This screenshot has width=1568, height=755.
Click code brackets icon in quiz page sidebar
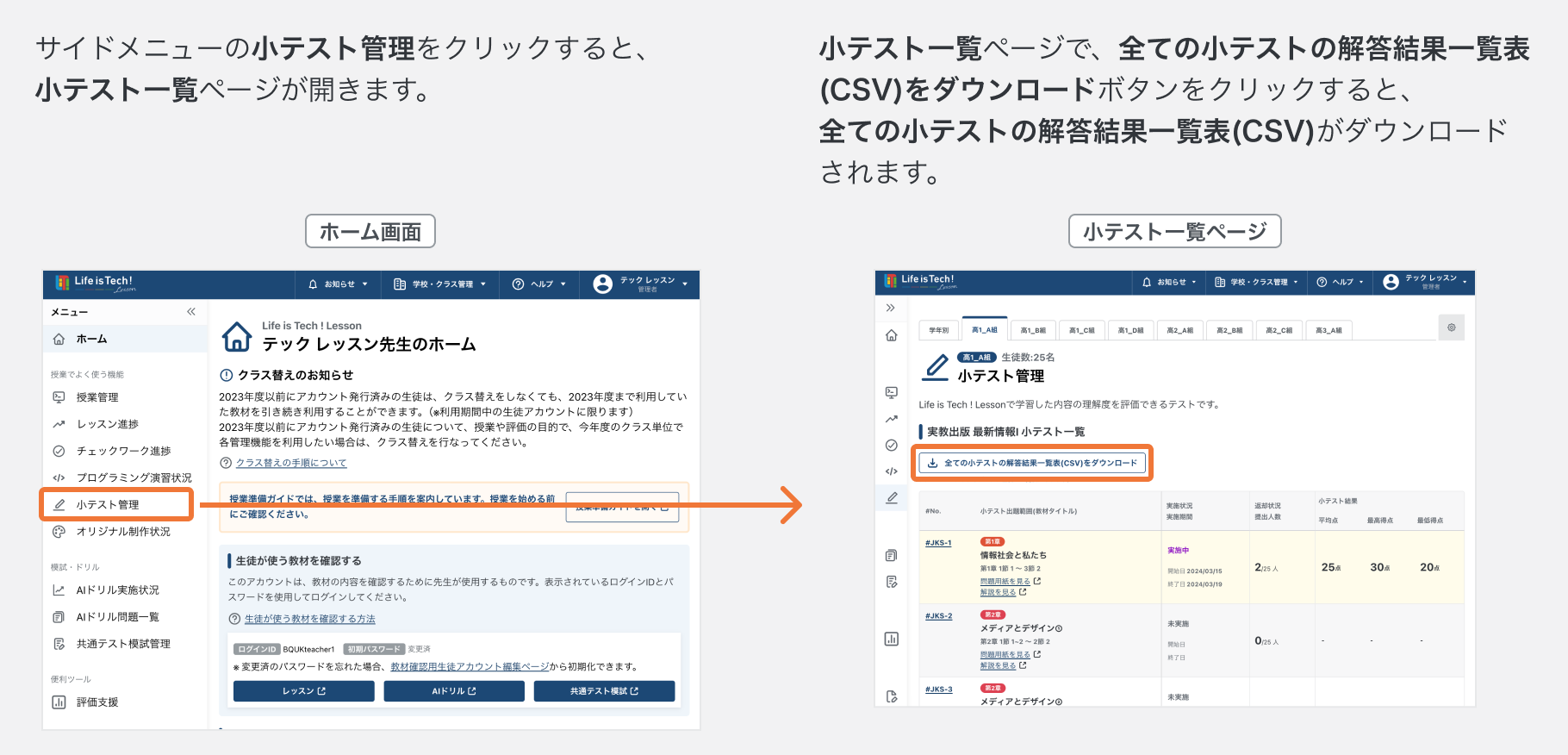(x=892, y=471)
